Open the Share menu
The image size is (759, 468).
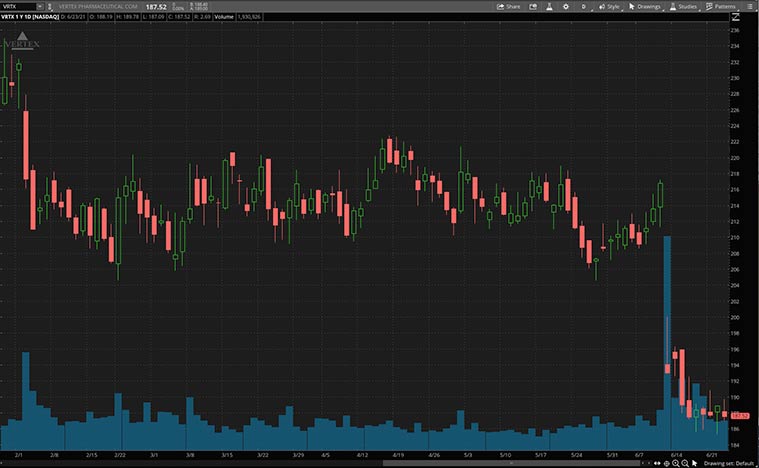pos(507,6)
